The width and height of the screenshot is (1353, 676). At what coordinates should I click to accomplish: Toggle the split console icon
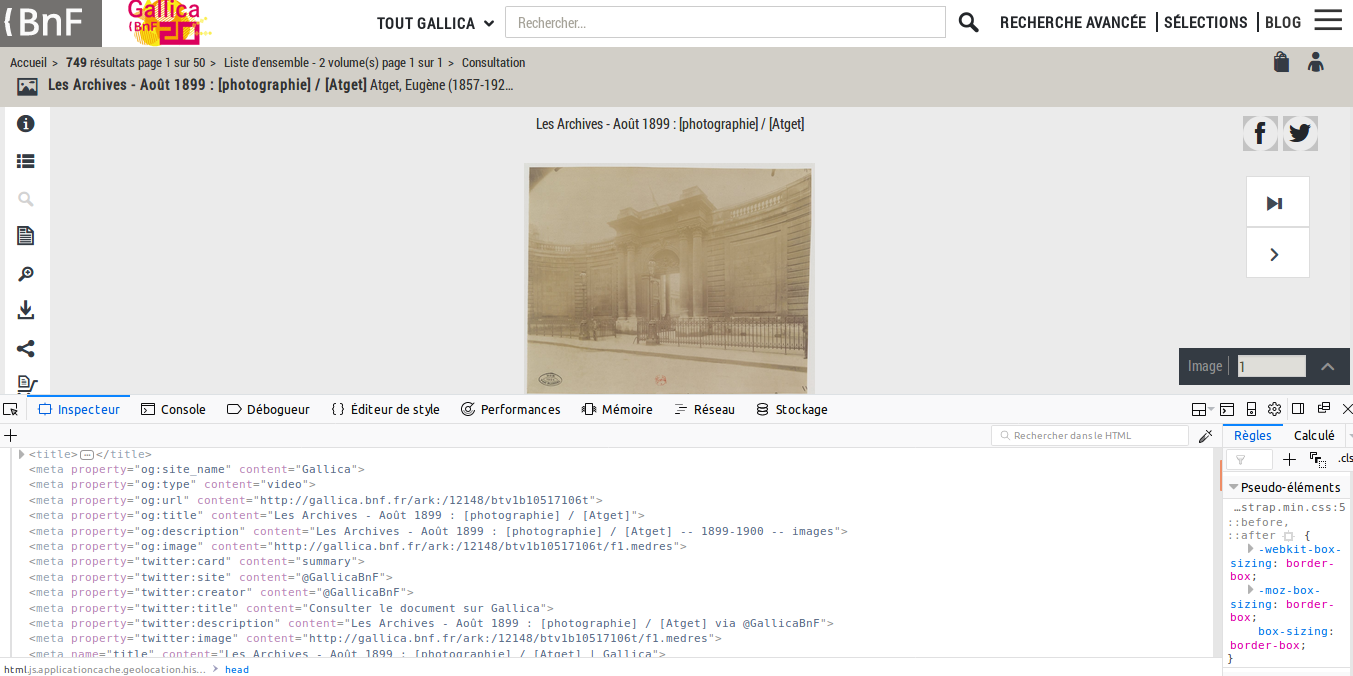(1227, 409)
